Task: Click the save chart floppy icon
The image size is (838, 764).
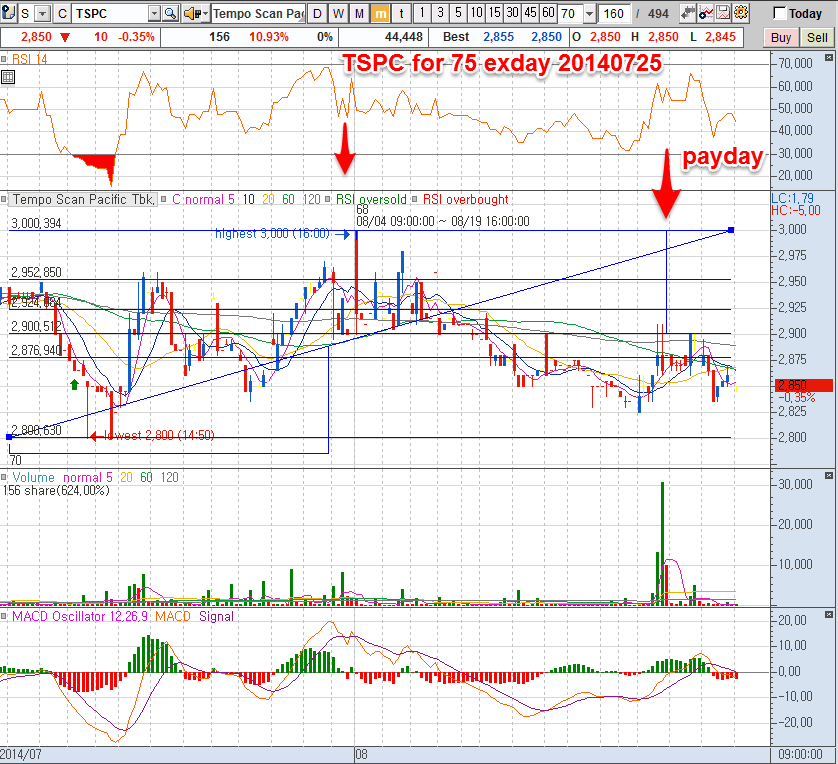Action: (x=723, y=13)
